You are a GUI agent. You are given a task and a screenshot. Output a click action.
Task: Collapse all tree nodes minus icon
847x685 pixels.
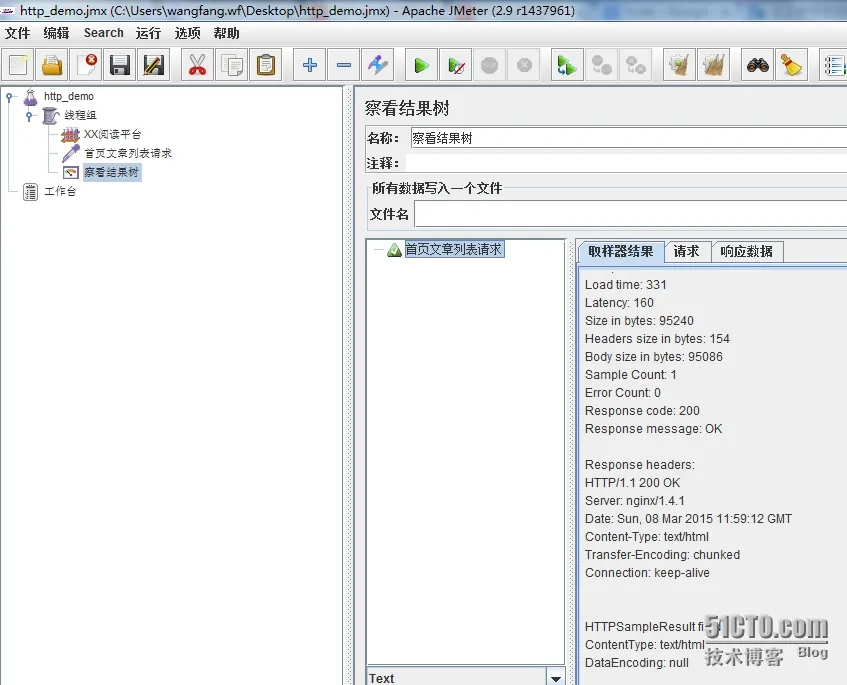(x=344, y=65)
